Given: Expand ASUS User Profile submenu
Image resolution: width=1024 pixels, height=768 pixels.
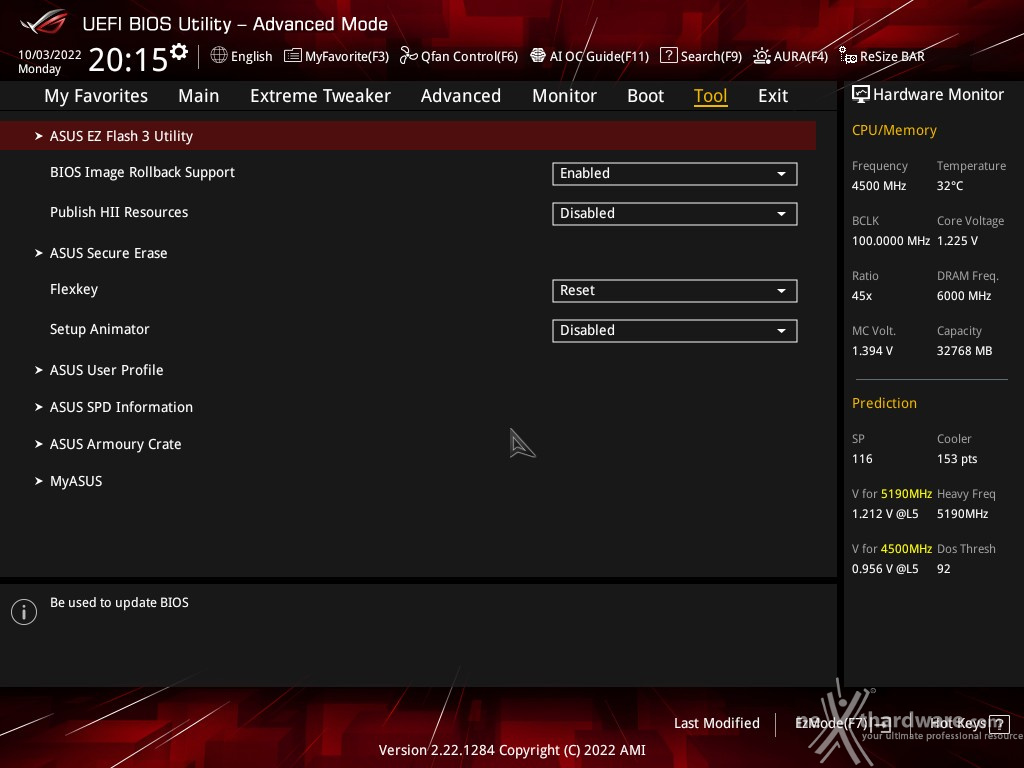Looking at the screenshot, I should pos(106,370).
